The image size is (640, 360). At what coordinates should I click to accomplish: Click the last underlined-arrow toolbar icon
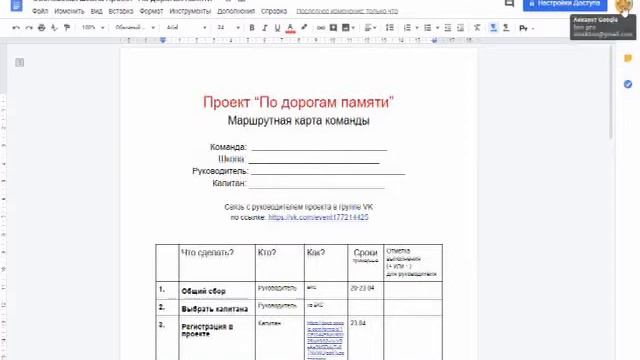[506, 28]
